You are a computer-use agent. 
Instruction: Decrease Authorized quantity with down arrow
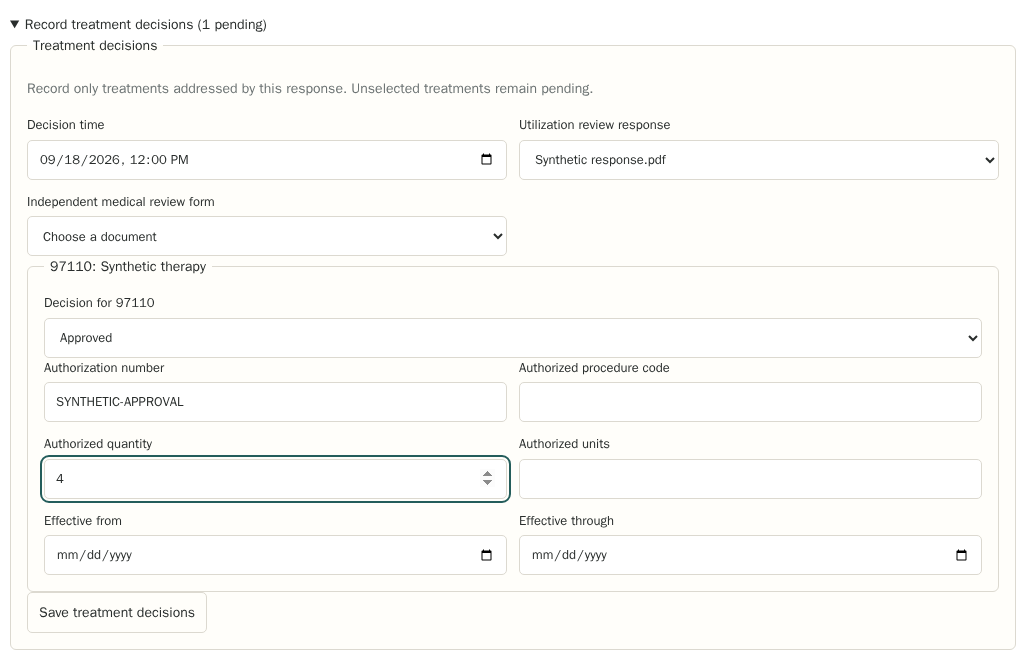[487, 483]
